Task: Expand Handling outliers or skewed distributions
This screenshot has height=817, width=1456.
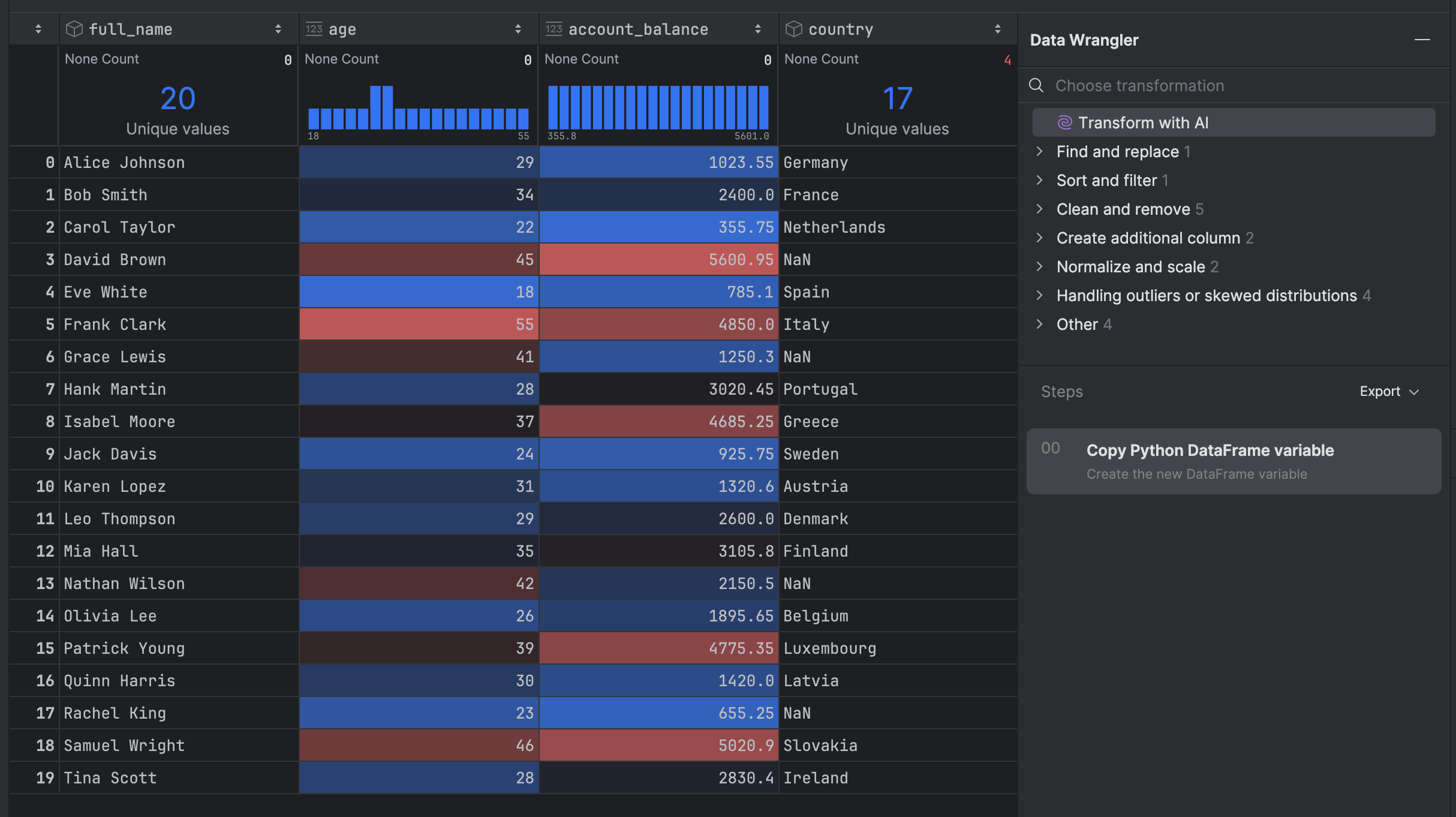Action: click(1040, 295)
